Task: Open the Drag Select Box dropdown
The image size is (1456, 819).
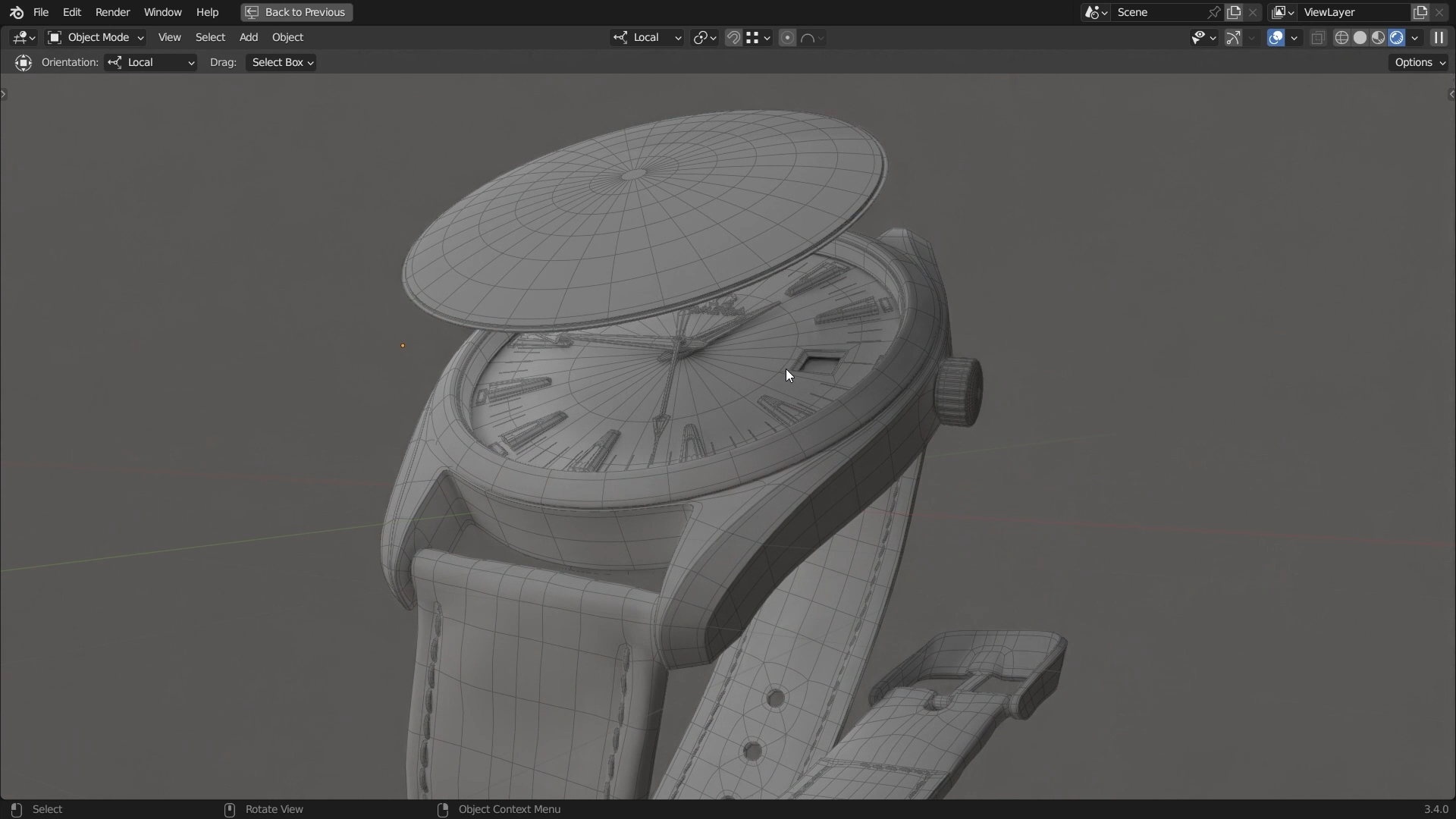Action: click(281, 62)
